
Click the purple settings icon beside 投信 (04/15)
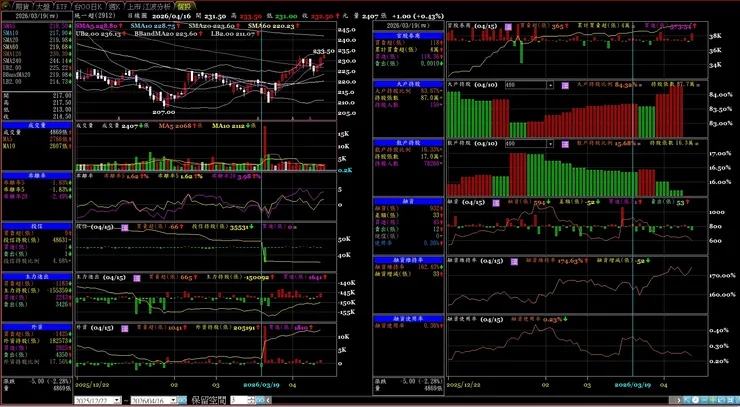(125, 228)
